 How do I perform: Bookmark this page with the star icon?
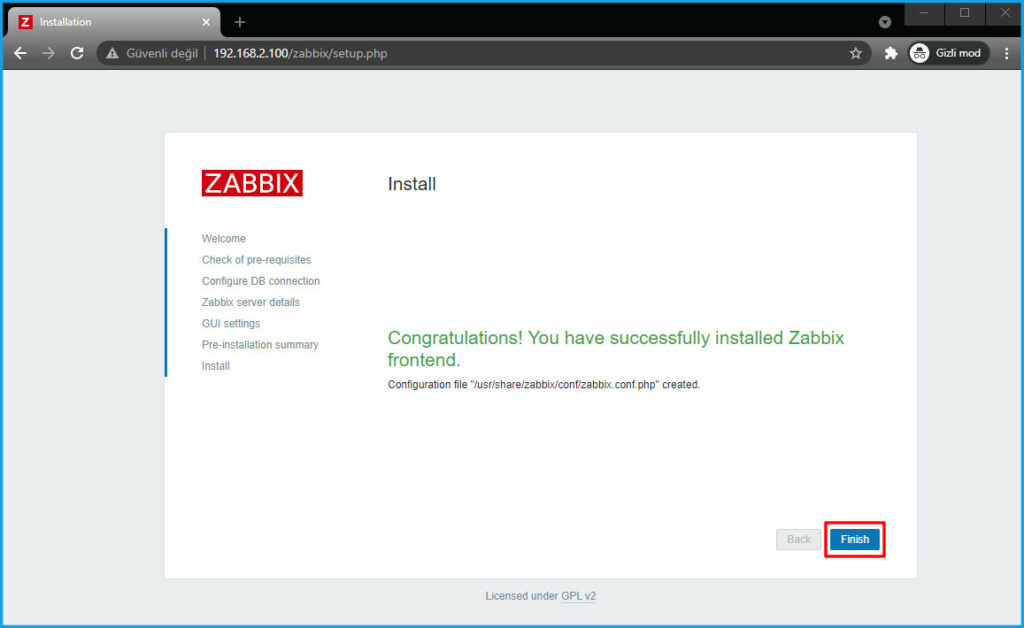tap(856, 54)
